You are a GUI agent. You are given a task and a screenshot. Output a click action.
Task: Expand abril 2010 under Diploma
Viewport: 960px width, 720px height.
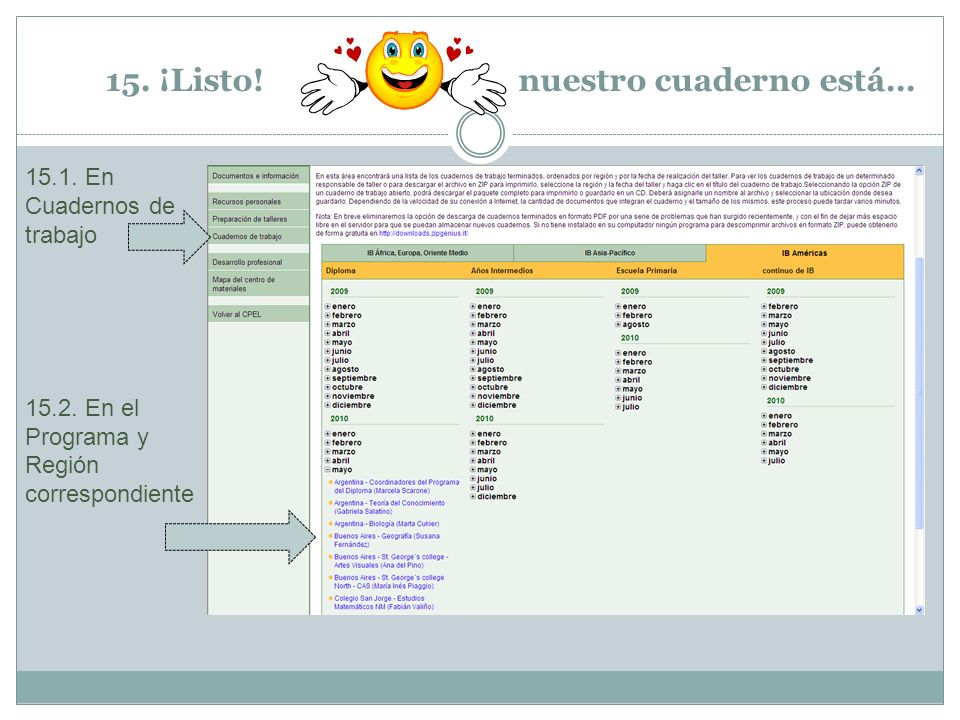click(328, 460)
